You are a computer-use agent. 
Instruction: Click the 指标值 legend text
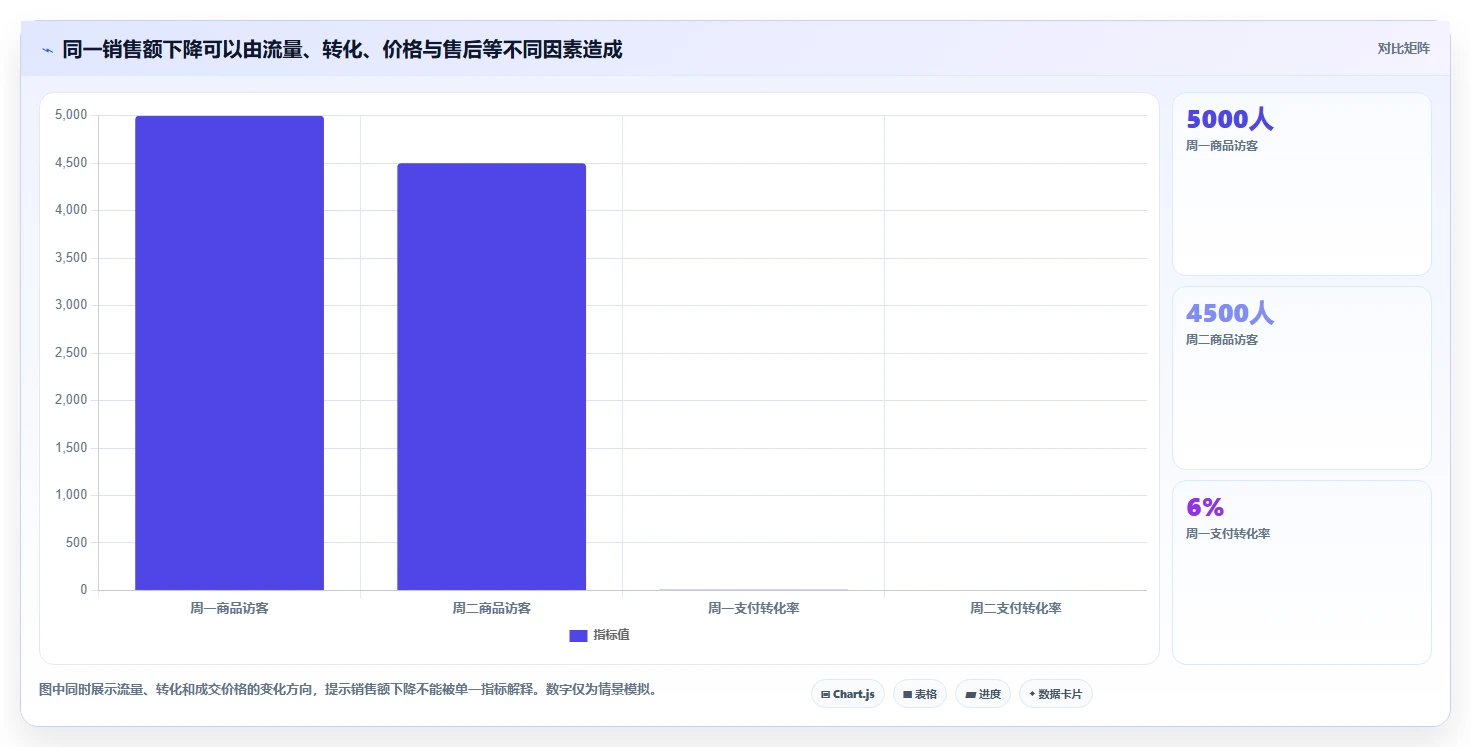point(611,635)
